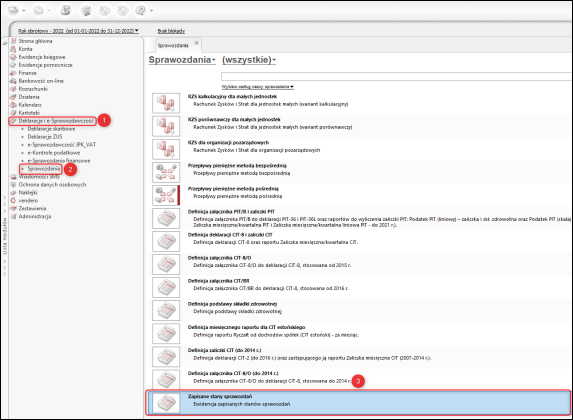The width and height of the screenshot is (573, 420).
Task: Click the Brak blokady link
Action: point(171,31)
